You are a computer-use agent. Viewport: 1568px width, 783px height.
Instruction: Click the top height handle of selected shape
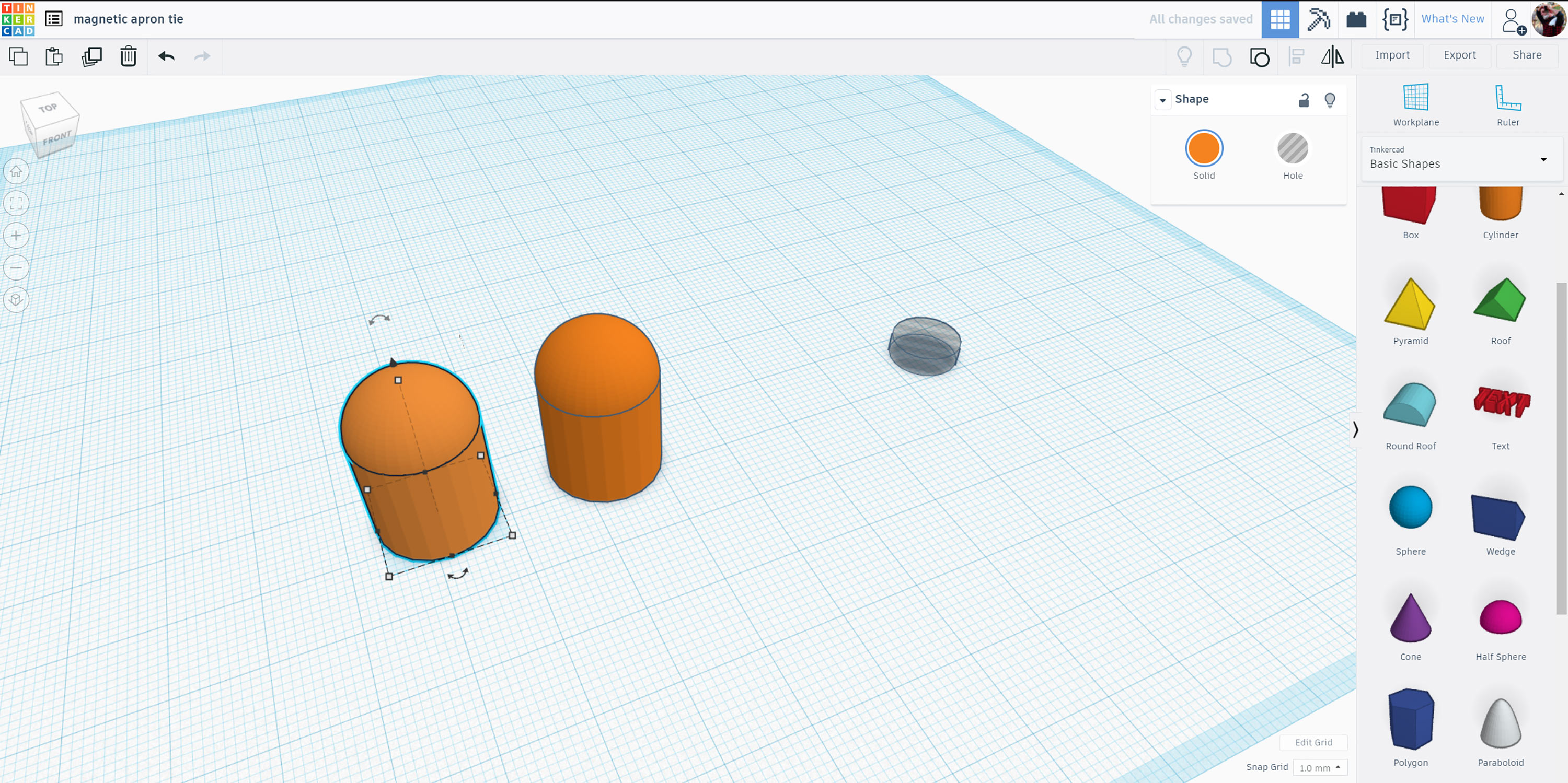click(x=398, y=380)
